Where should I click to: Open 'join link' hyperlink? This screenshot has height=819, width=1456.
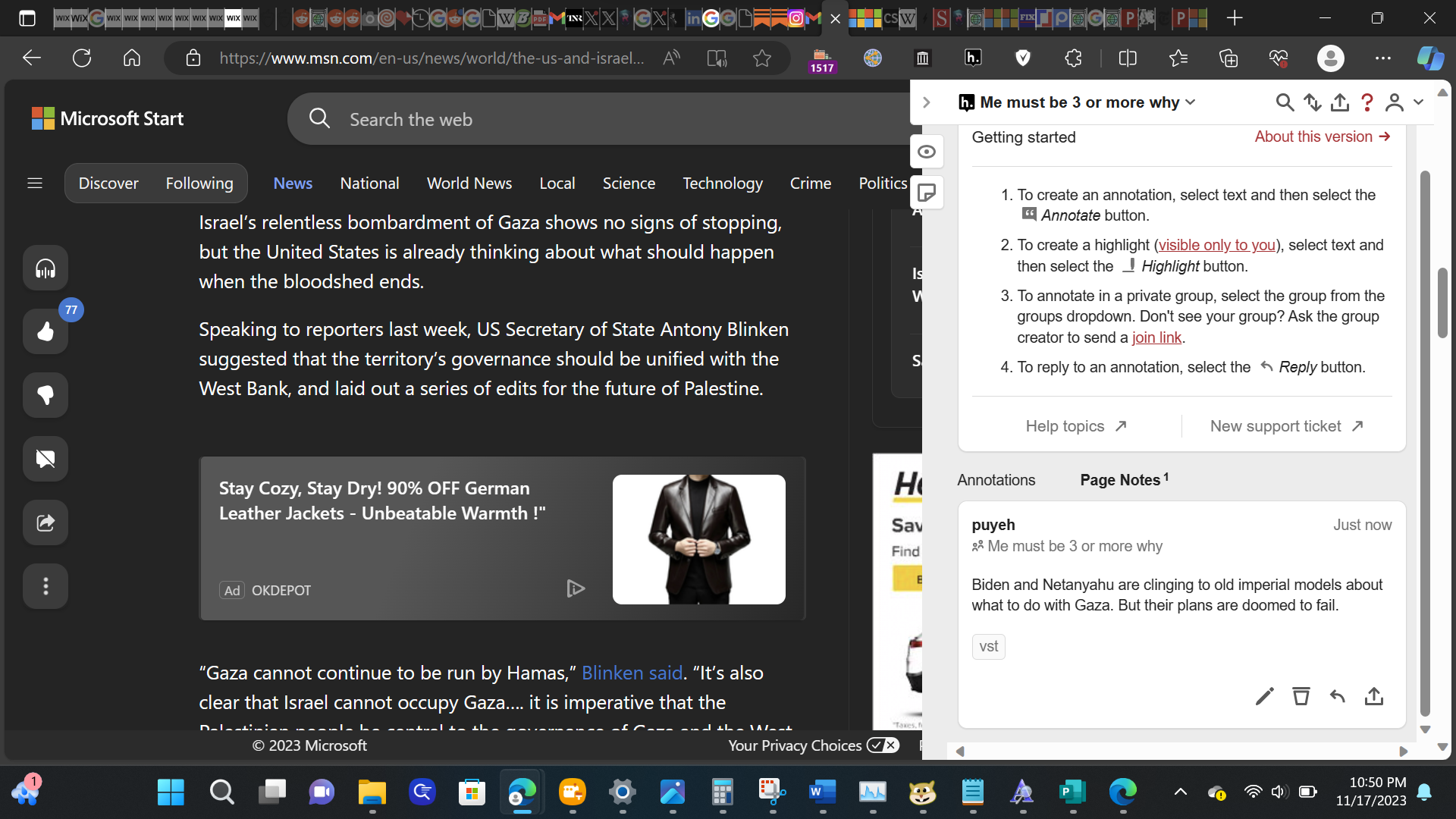click(x=1156, y=337)
